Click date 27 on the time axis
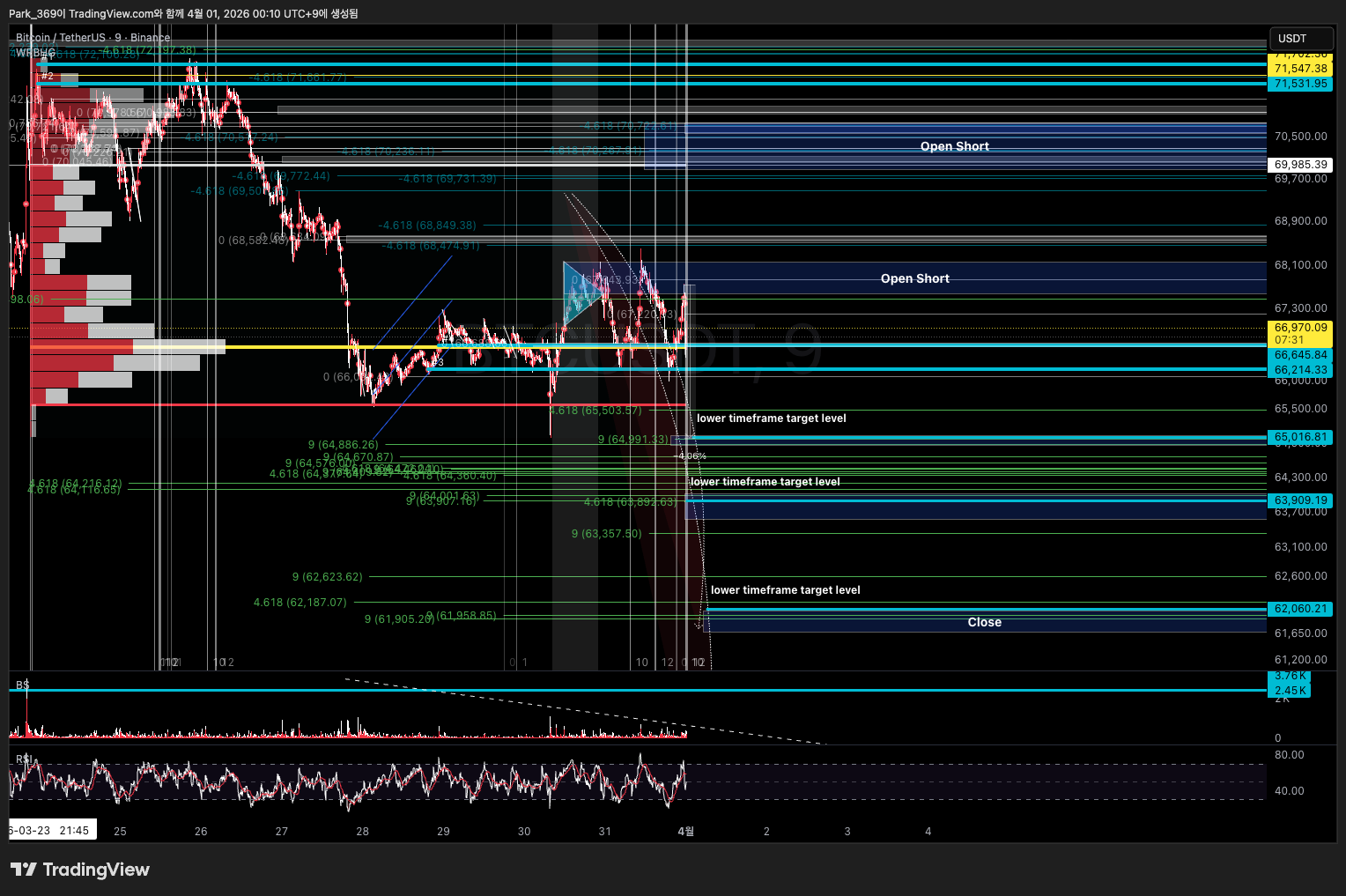The image size is (1346, 896). (281, 832)
